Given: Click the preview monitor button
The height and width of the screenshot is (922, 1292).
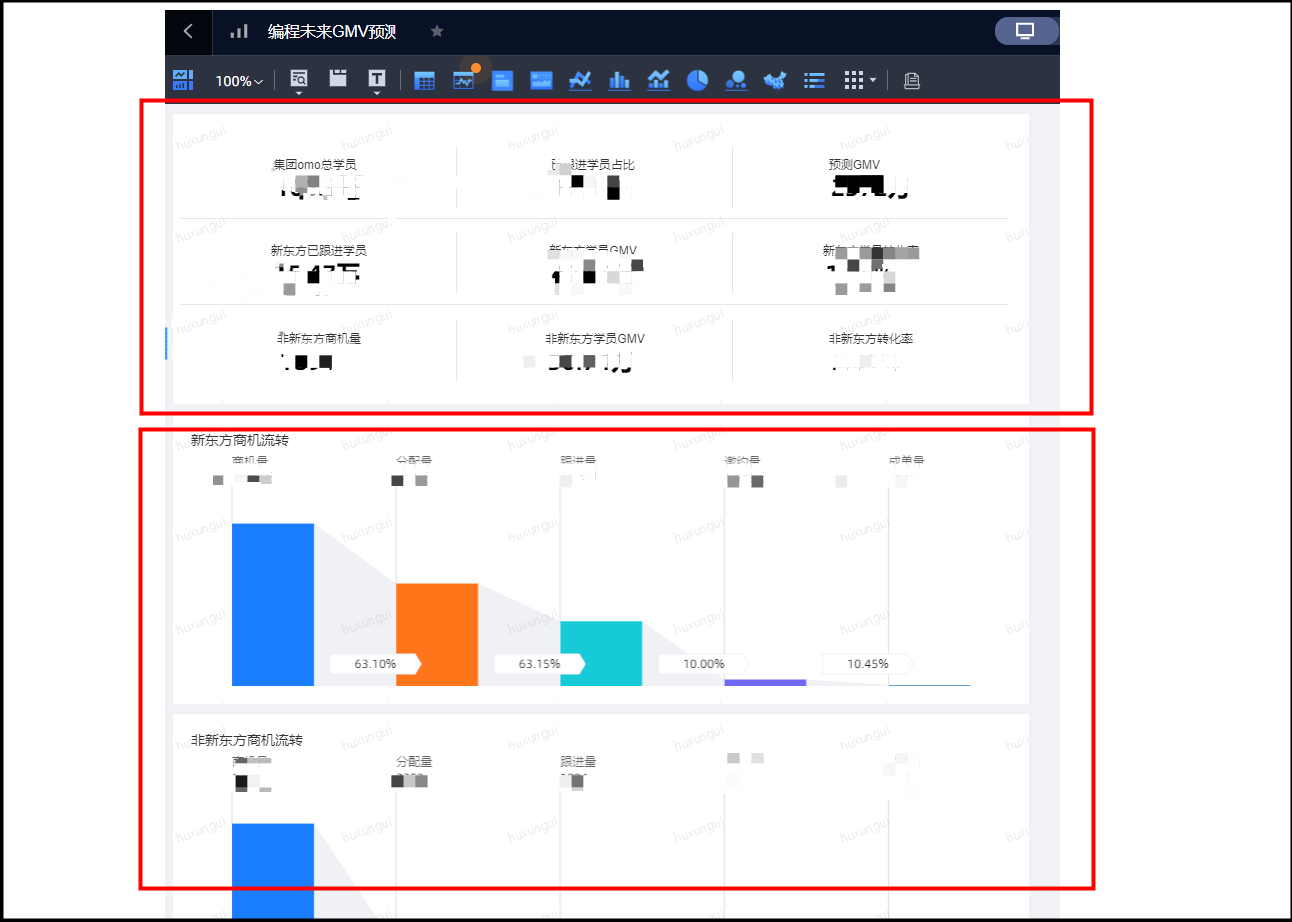Looking at the screenshot, I should [1025, 31].
